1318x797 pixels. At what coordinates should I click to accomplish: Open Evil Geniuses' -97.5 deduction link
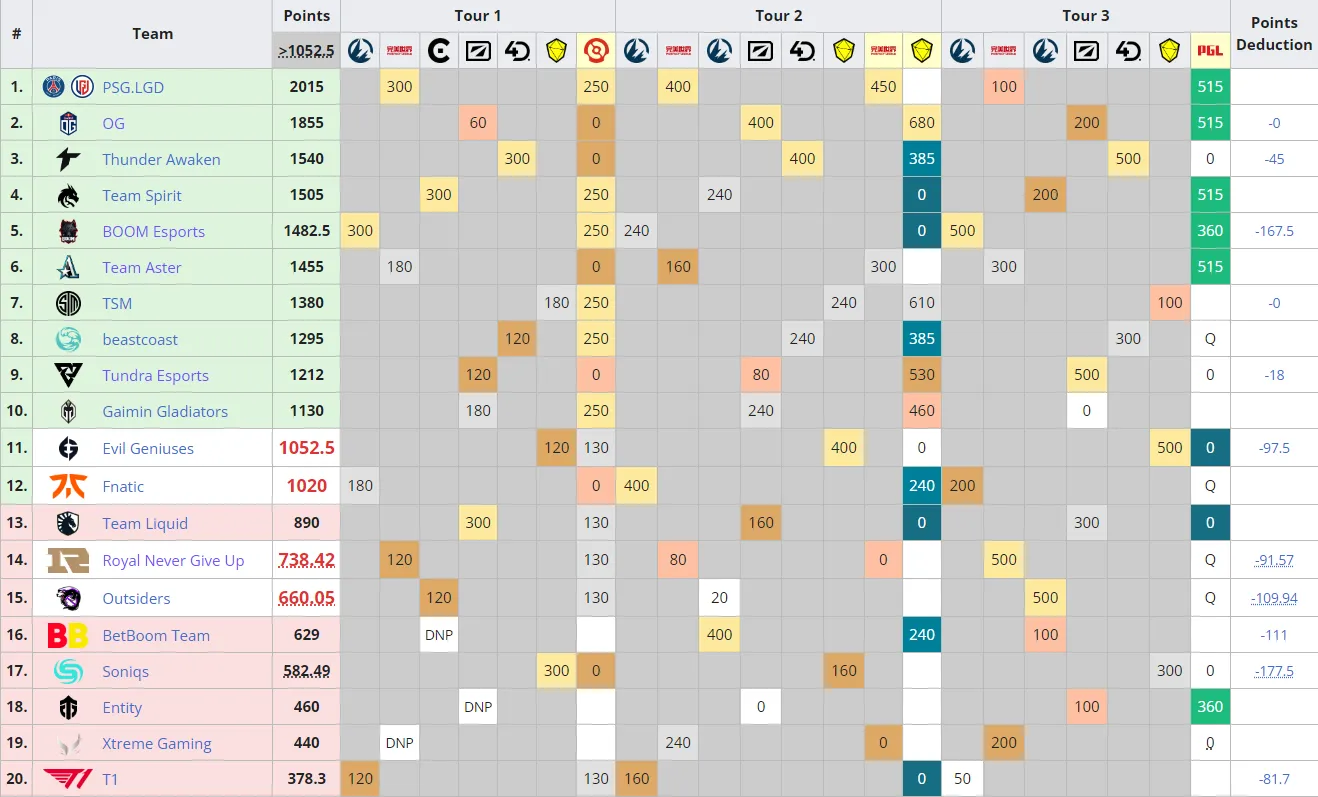coord(1274,448)
